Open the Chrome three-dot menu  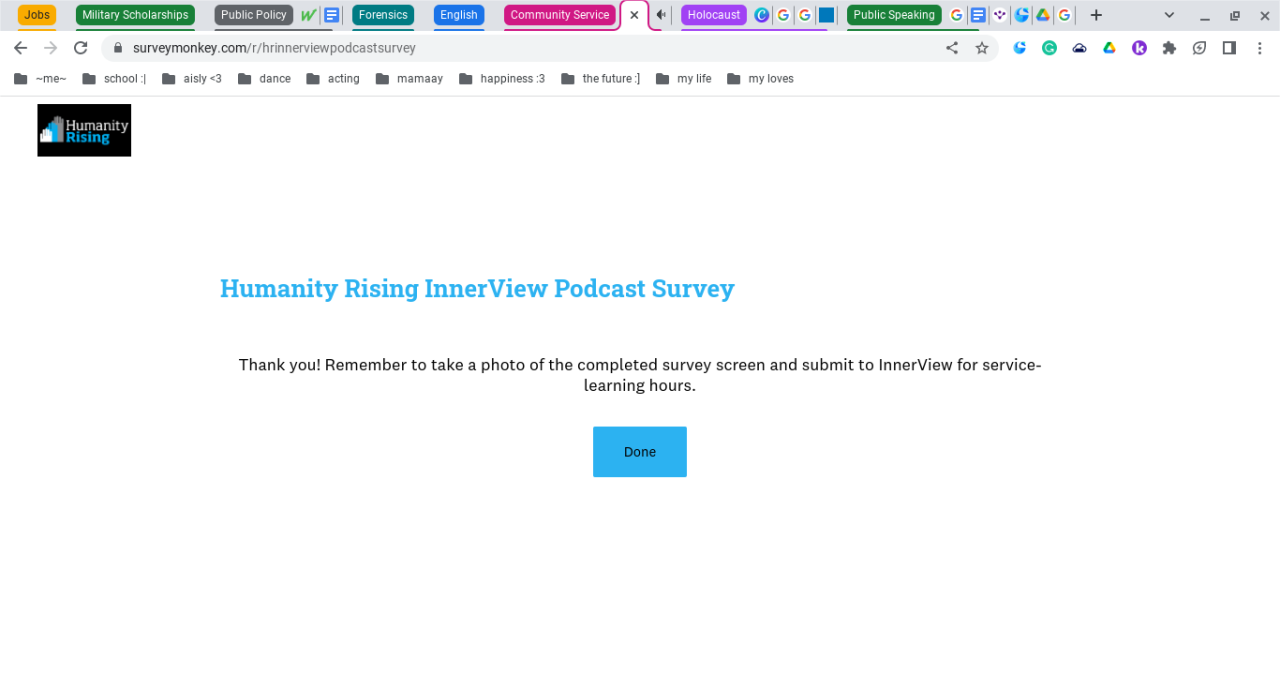[x=1259, y=48]
